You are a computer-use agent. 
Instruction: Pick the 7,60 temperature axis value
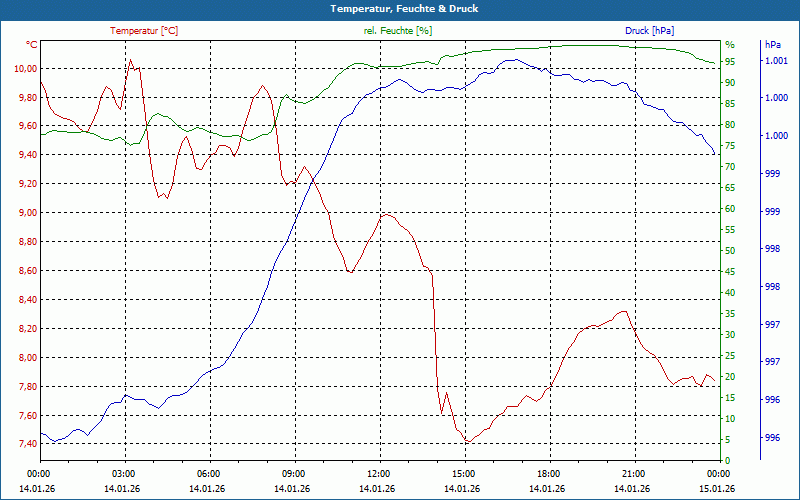tap(28, 416)
